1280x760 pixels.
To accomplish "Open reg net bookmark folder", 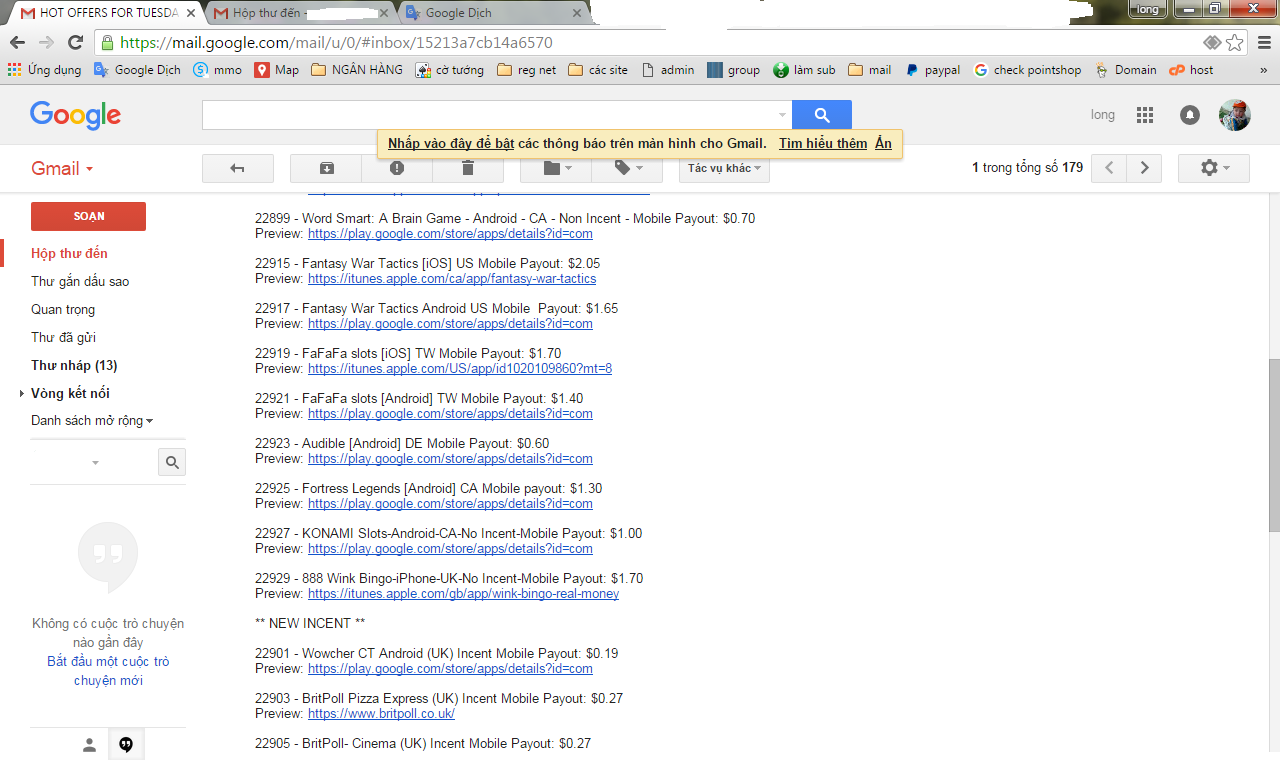I will (526, 70).
